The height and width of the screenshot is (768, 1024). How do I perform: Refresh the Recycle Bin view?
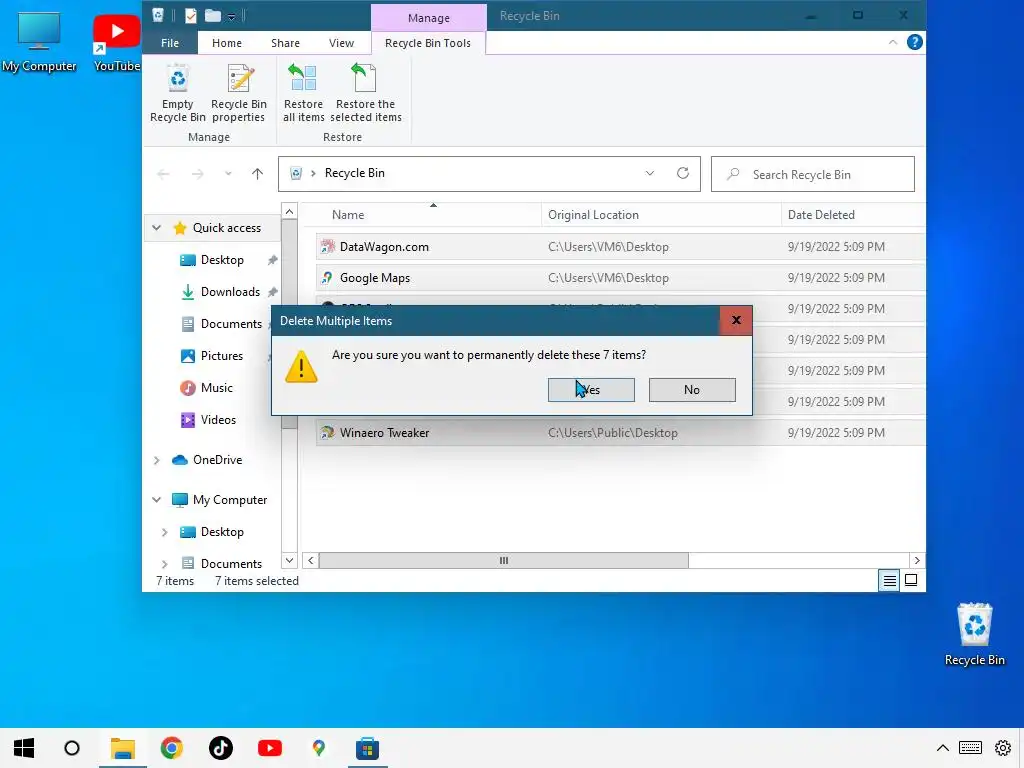pyautogui.click(x=682, y=173)
